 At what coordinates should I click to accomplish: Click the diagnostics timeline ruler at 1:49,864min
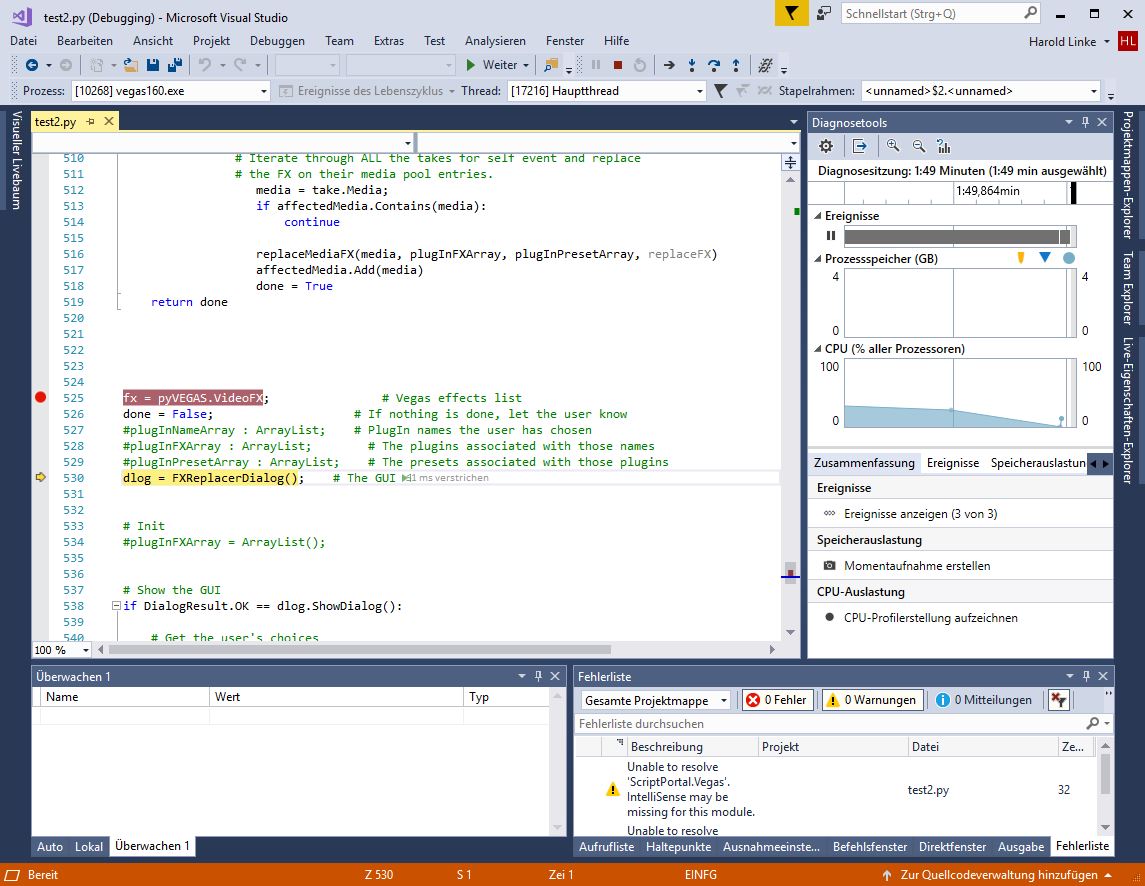987,191
